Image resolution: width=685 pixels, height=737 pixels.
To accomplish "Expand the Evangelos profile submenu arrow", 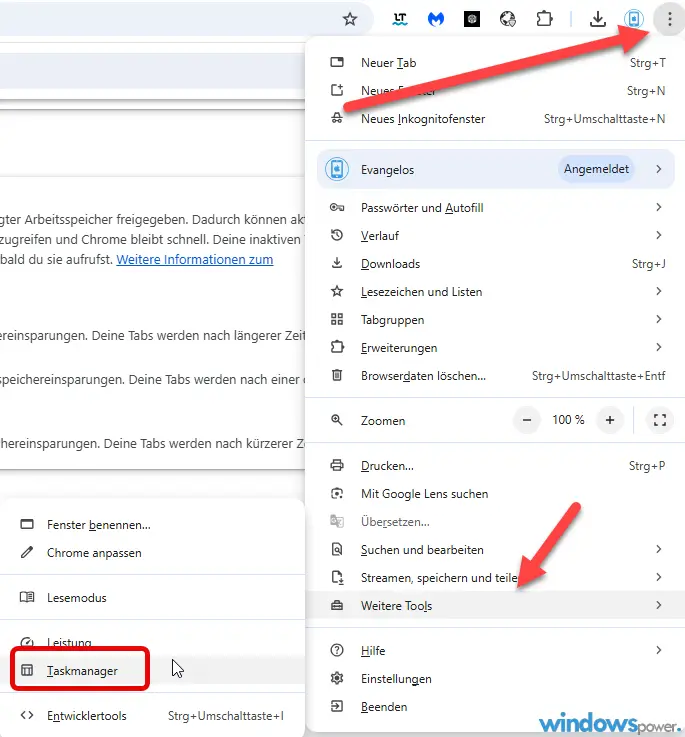I will [659, 169].
